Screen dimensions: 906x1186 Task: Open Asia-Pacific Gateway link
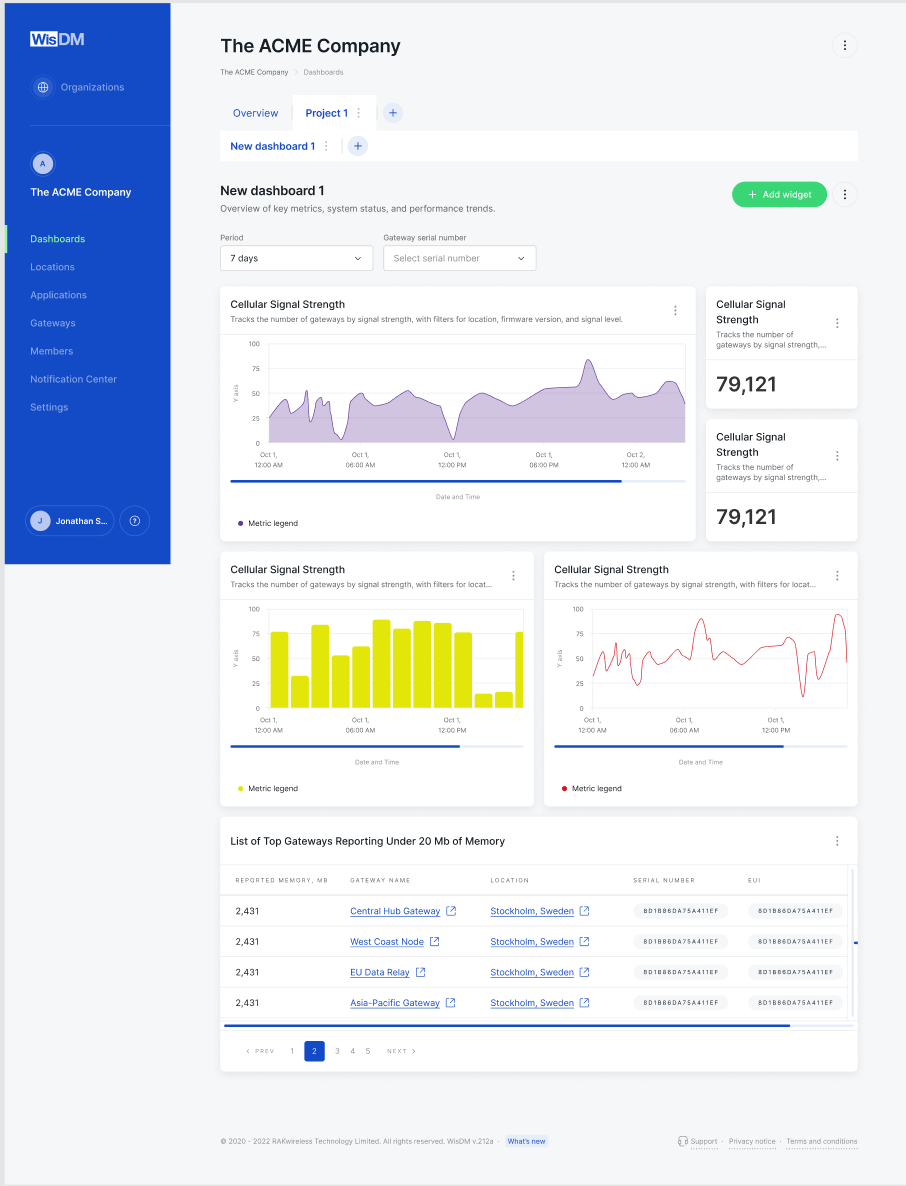click(395, 1002)
